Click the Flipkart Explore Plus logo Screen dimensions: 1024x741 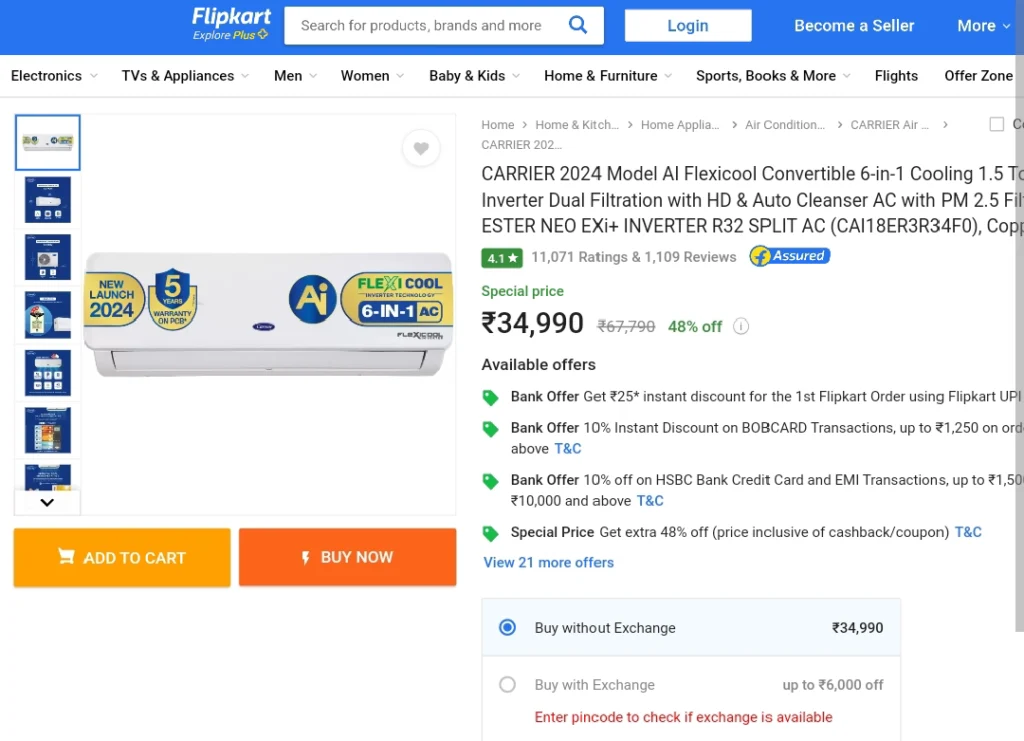point(231,25)
